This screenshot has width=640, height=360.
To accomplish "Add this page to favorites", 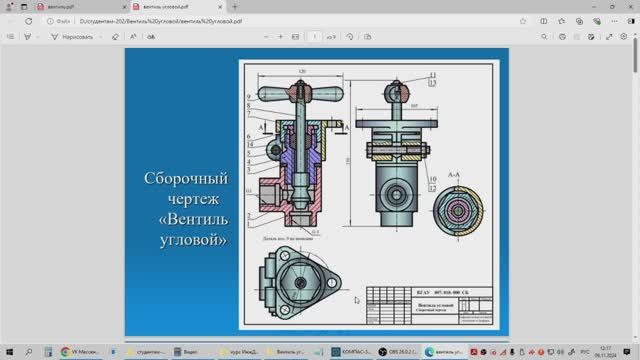I will click(x=523, y=21).
